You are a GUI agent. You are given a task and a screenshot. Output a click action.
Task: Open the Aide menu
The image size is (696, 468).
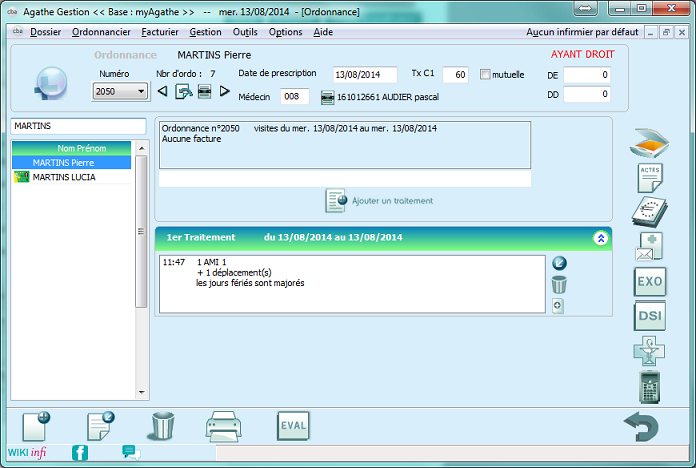(323, 32)
